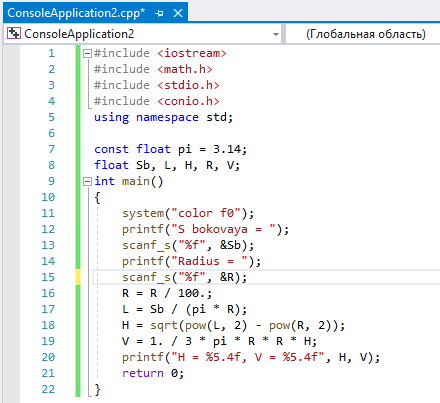The height and width of the screenshot is (403, 440).
Task: Close the ConsoleApplication2.cpp tab
Action: click(x=178, y=13)
